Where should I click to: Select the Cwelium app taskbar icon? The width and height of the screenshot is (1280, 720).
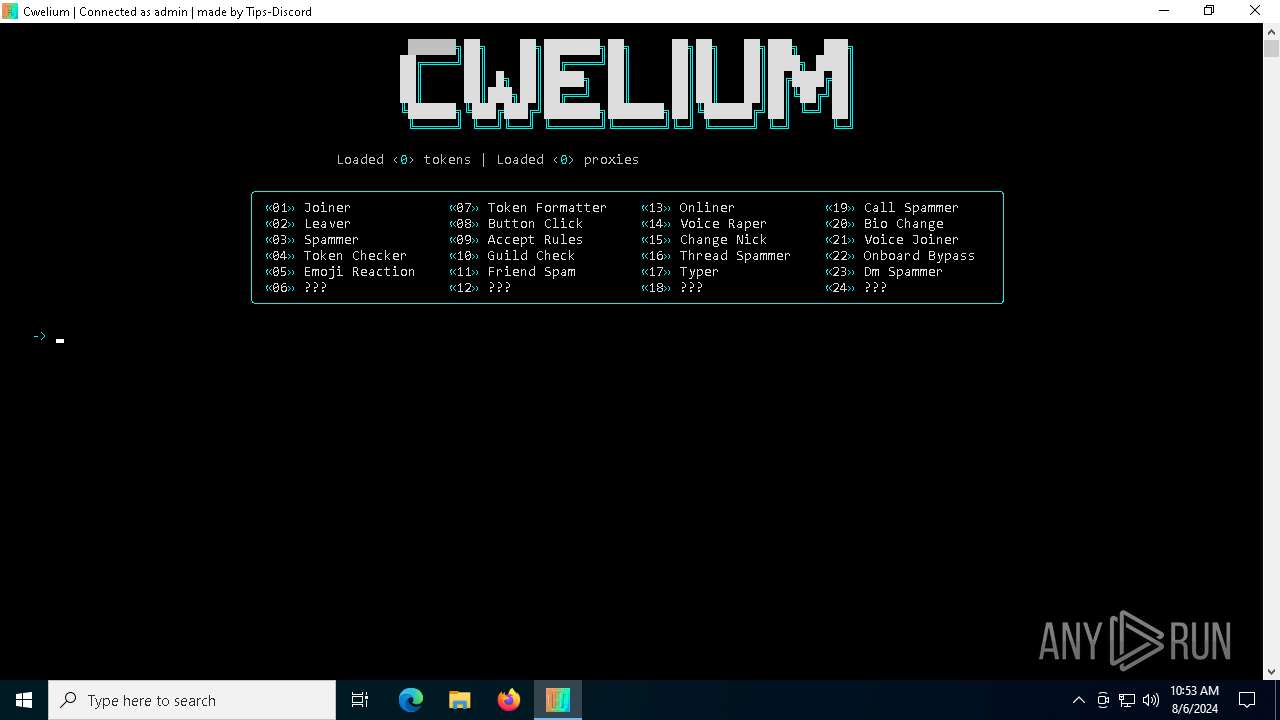(558, 700)
